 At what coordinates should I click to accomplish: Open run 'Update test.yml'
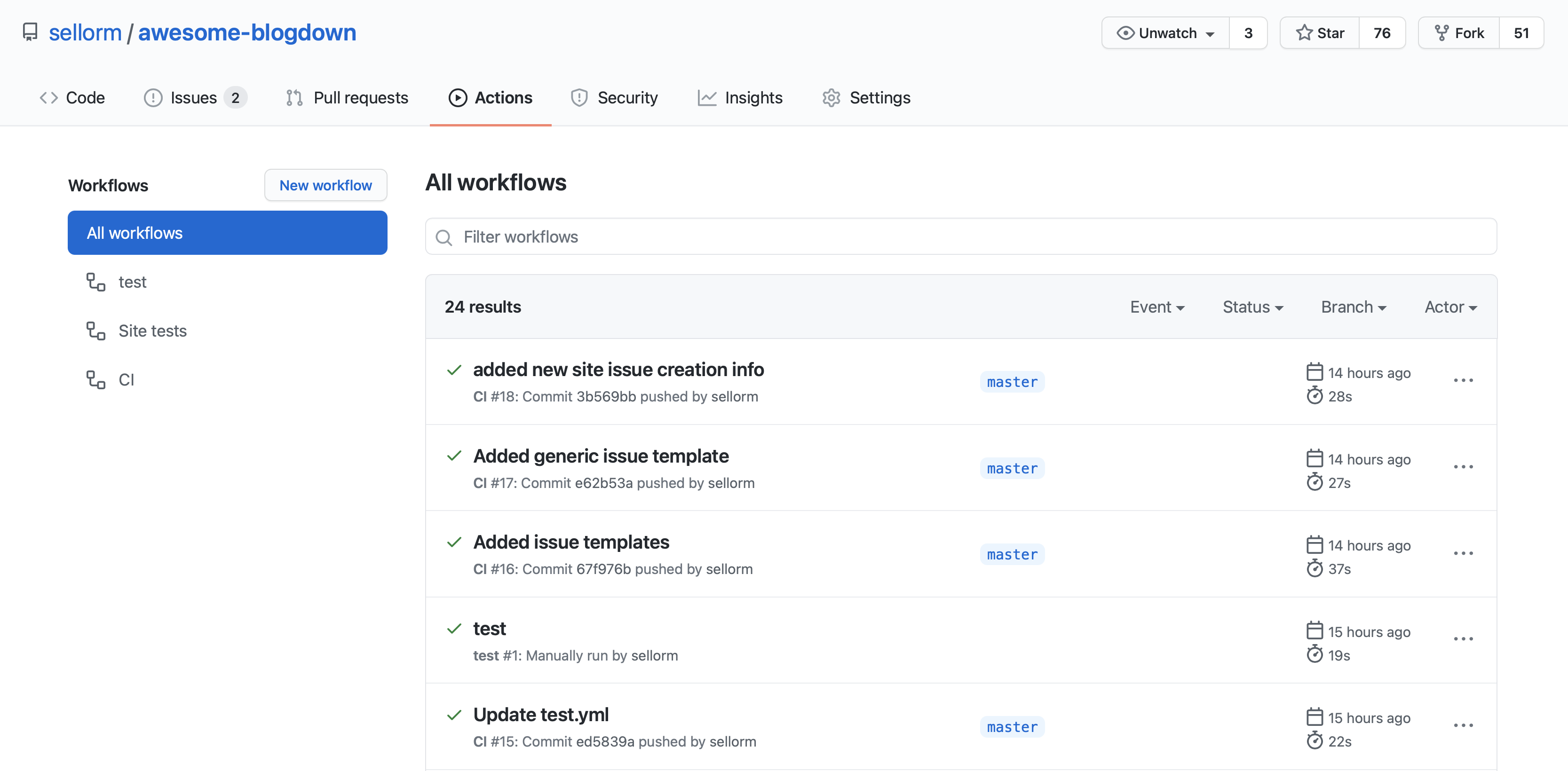[x=540, y=715]
